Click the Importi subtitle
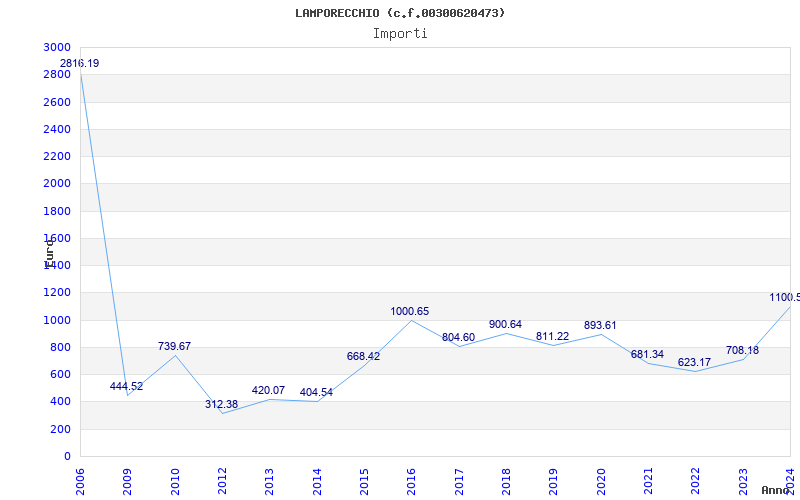The width and height of the screenshot is (800, 500). click(400, 34)
